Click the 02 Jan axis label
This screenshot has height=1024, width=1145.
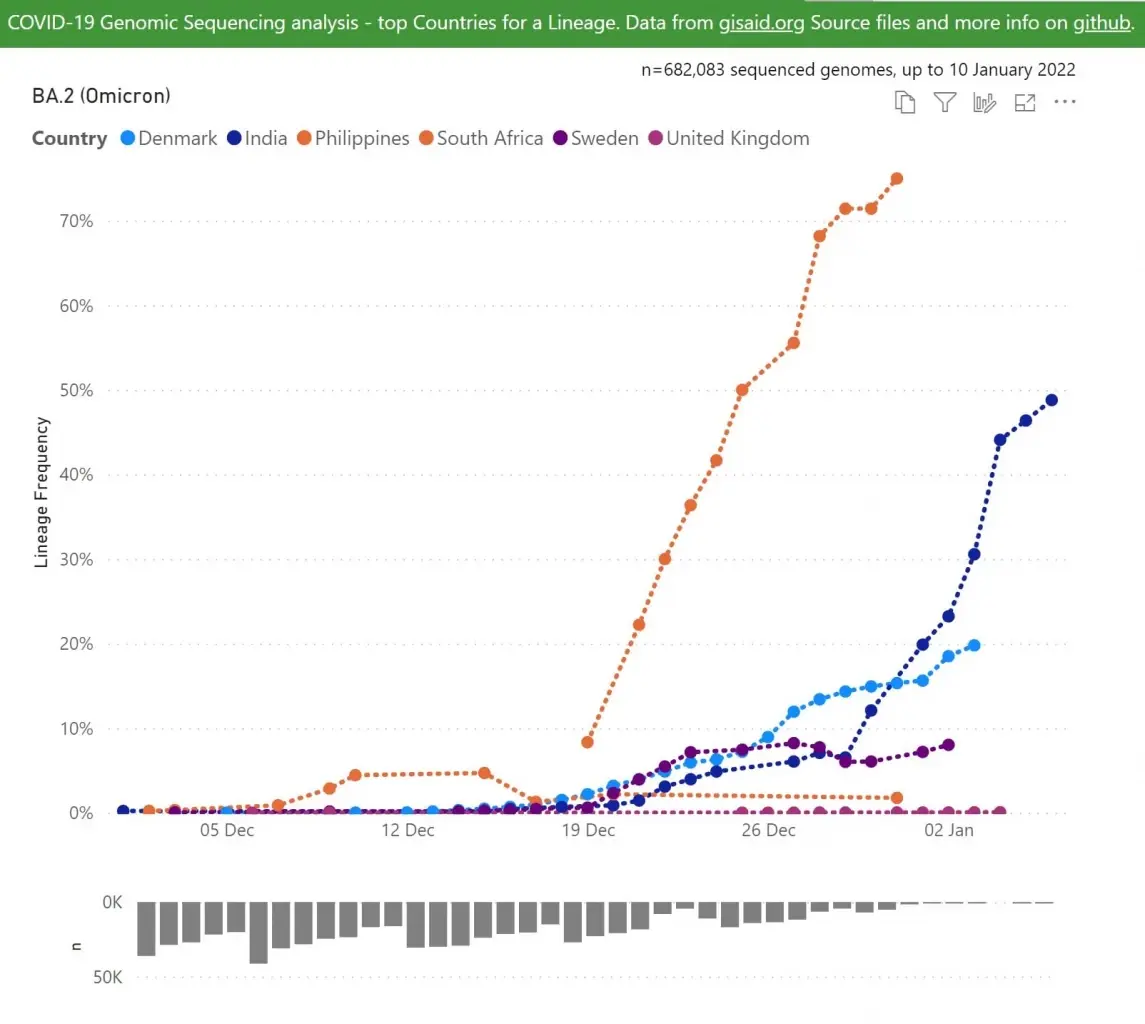949,830
